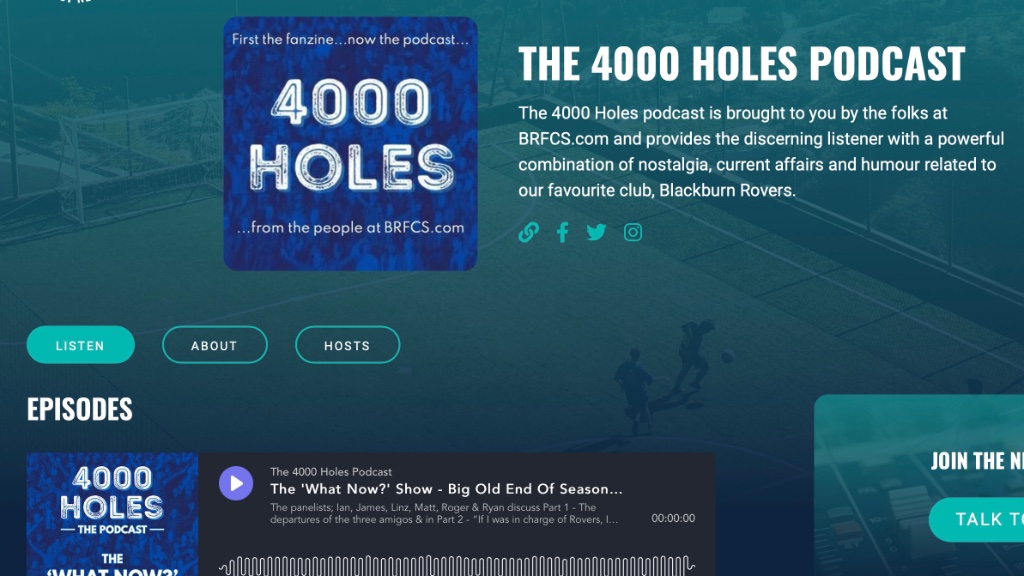The width and height of the screenshot is (1024, 576).
Task: Open the Instagram profile icon
Action: pyautogui.click(x=633, y=232)
